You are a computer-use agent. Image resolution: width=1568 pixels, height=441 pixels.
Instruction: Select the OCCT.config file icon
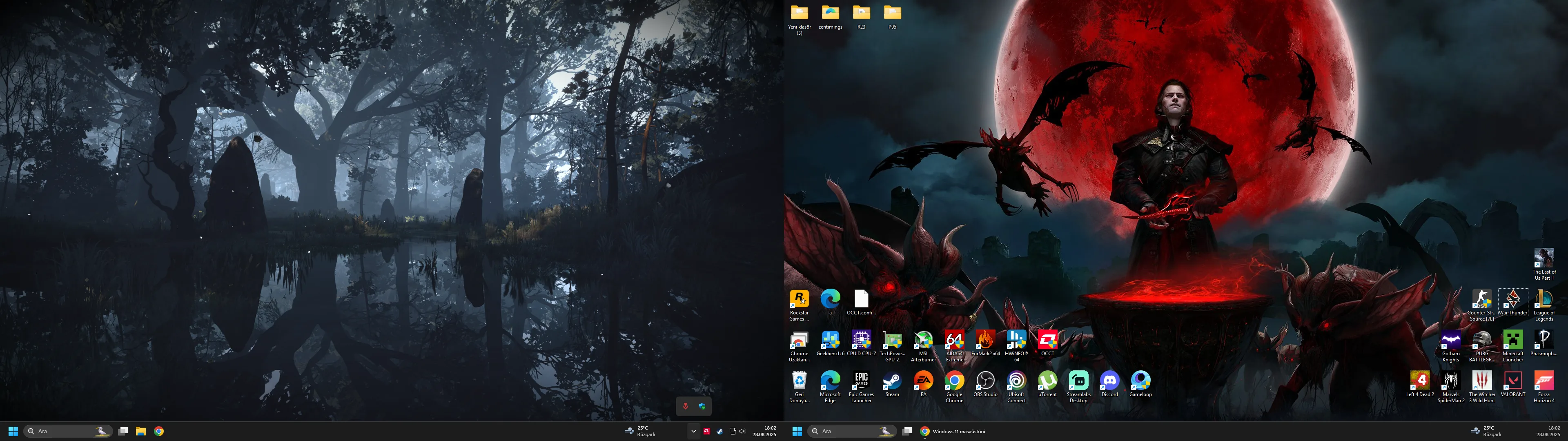[x=861, y=303]
